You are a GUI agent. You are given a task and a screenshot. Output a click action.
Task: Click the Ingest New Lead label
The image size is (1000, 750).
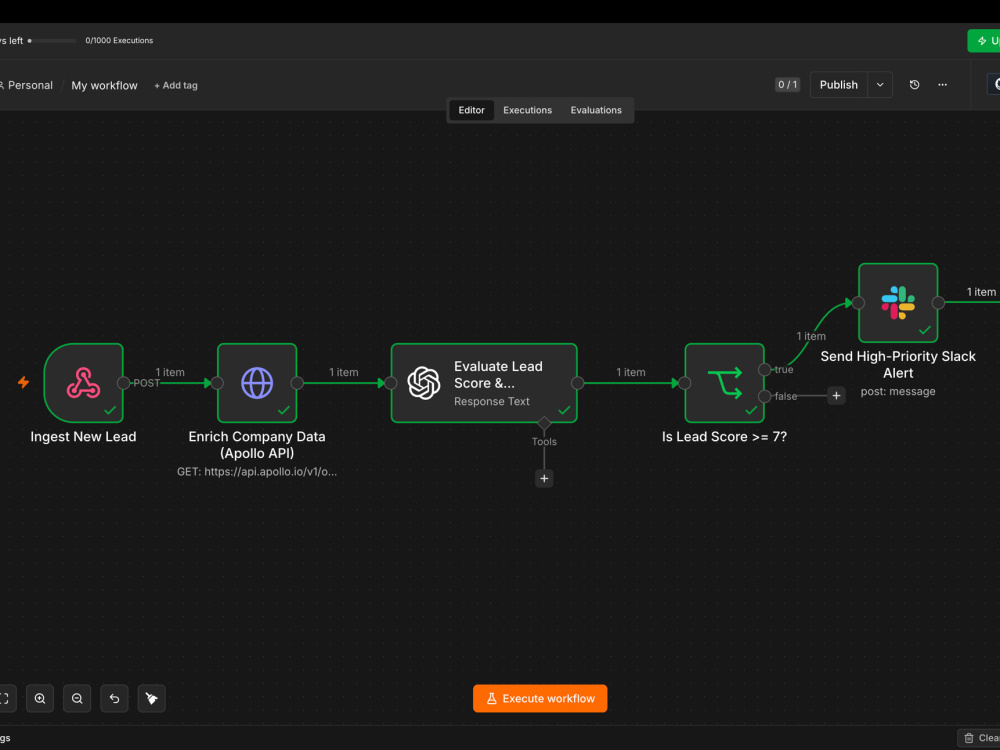pos(84,437)
